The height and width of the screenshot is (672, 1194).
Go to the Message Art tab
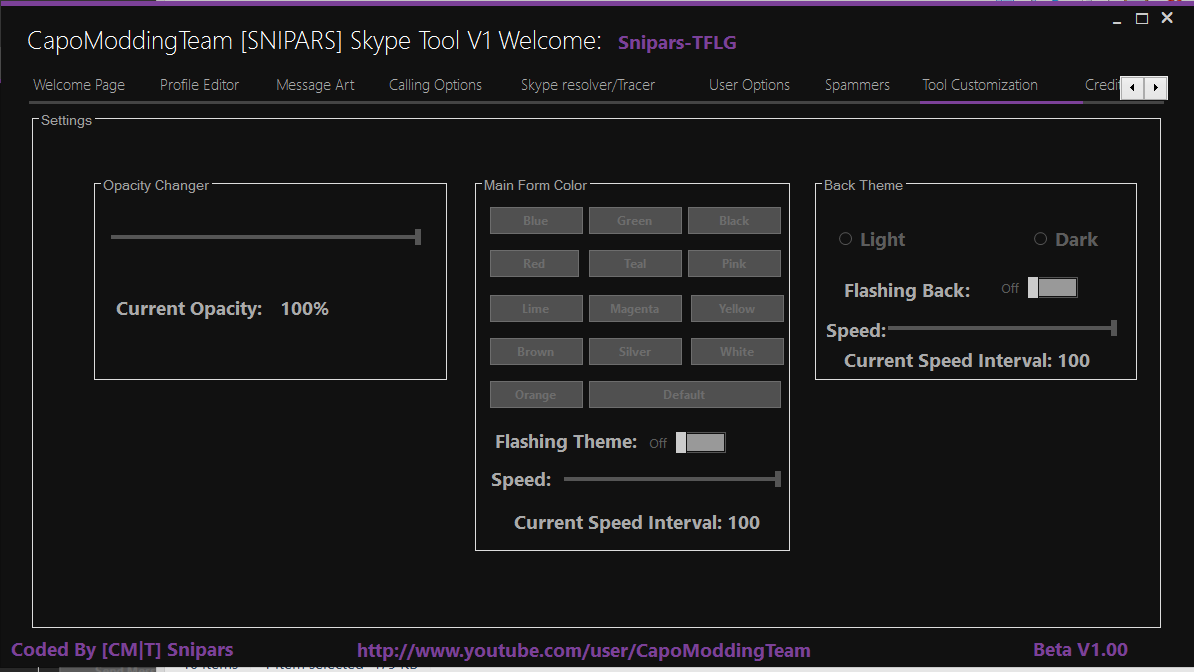[315, 85]
